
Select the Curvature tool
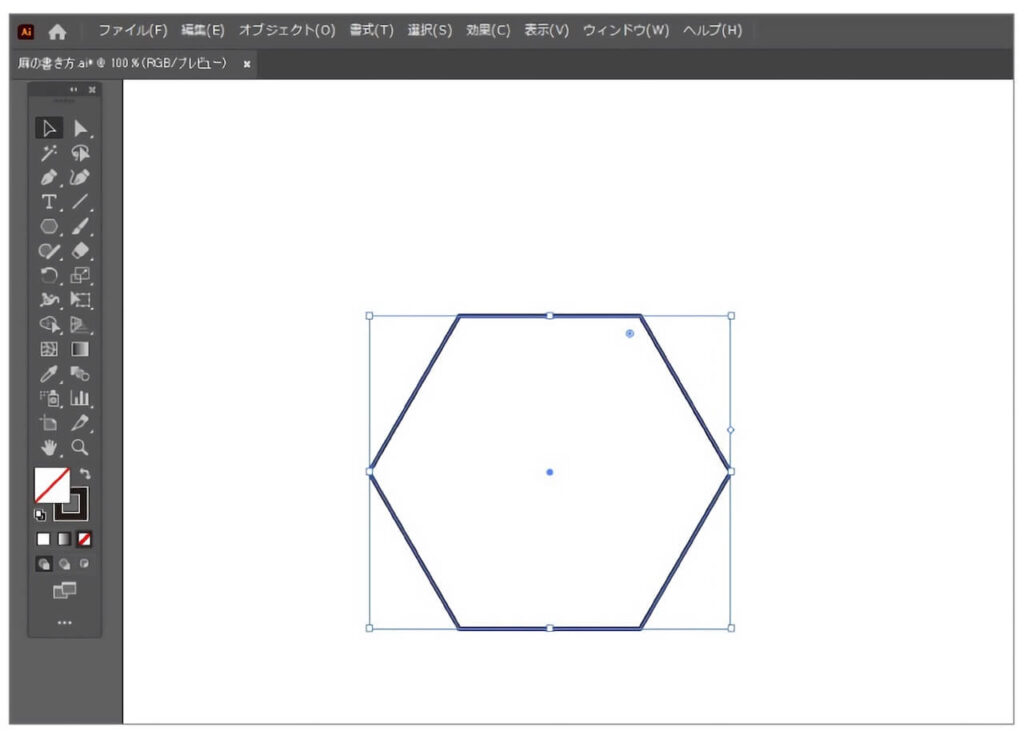click(80, 178)
